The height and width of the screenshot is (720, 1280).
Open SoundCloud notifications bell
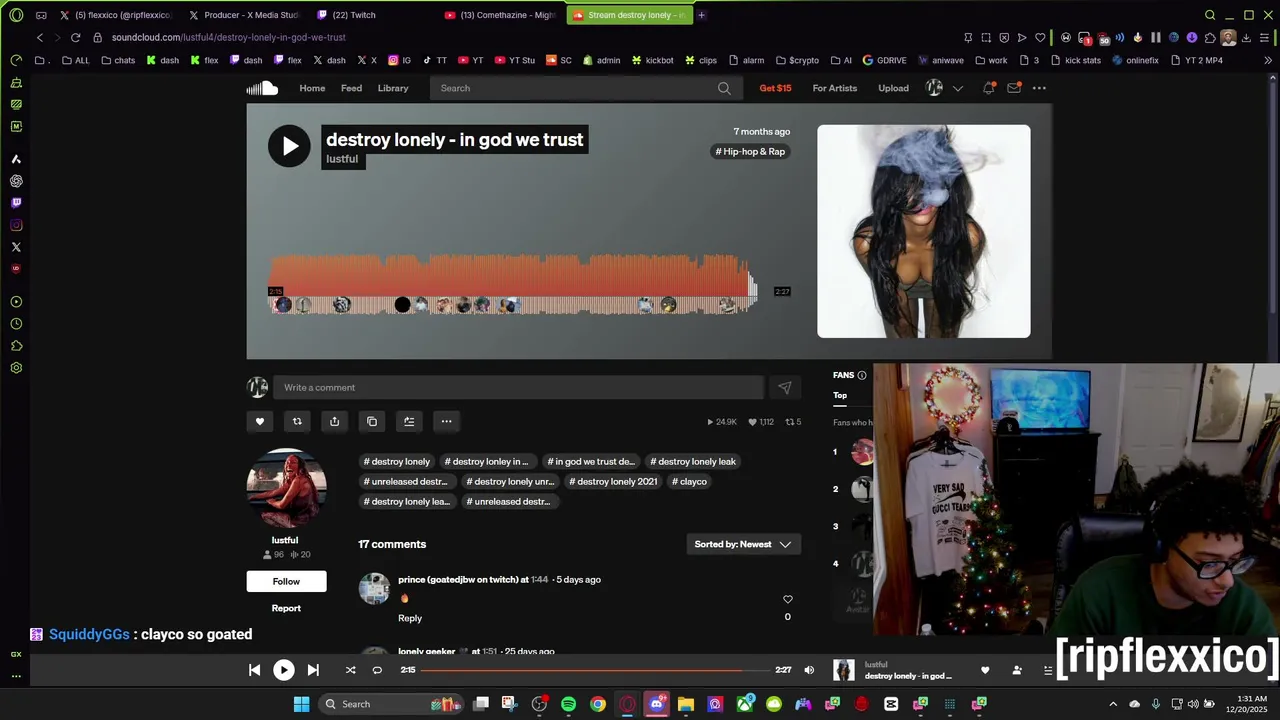point(989,88)
